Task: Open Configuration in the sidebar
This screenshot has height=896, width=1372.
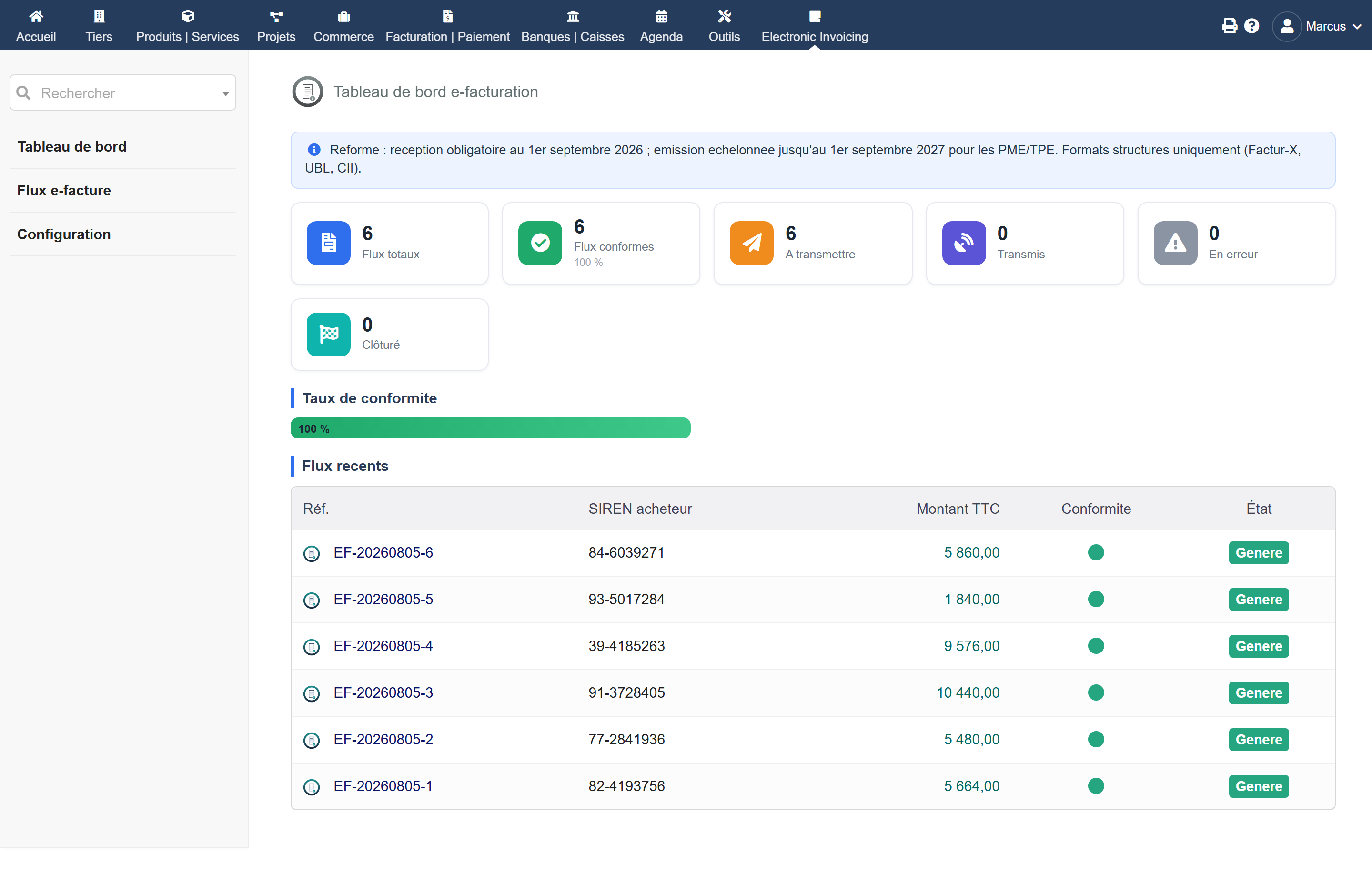Action: click(64, 234)
